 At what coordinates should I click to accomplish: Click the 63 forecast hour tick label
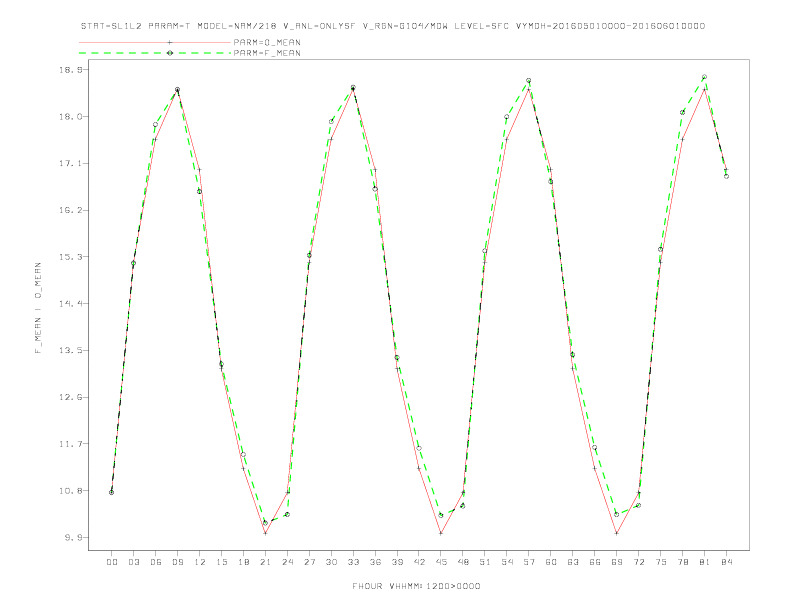click(573, 562)
